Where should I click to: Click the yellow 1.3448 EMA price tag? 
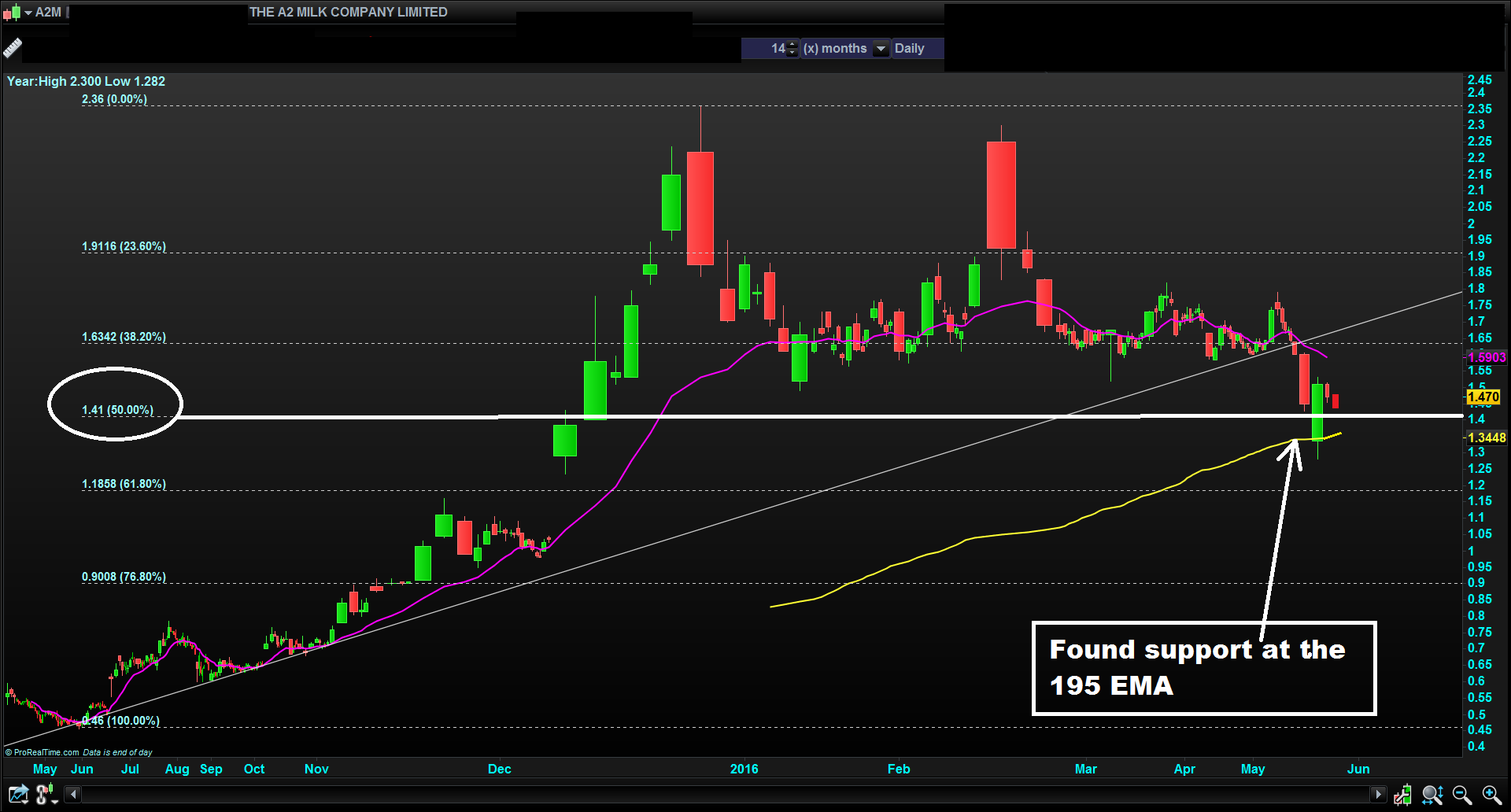click(1487, 437)
